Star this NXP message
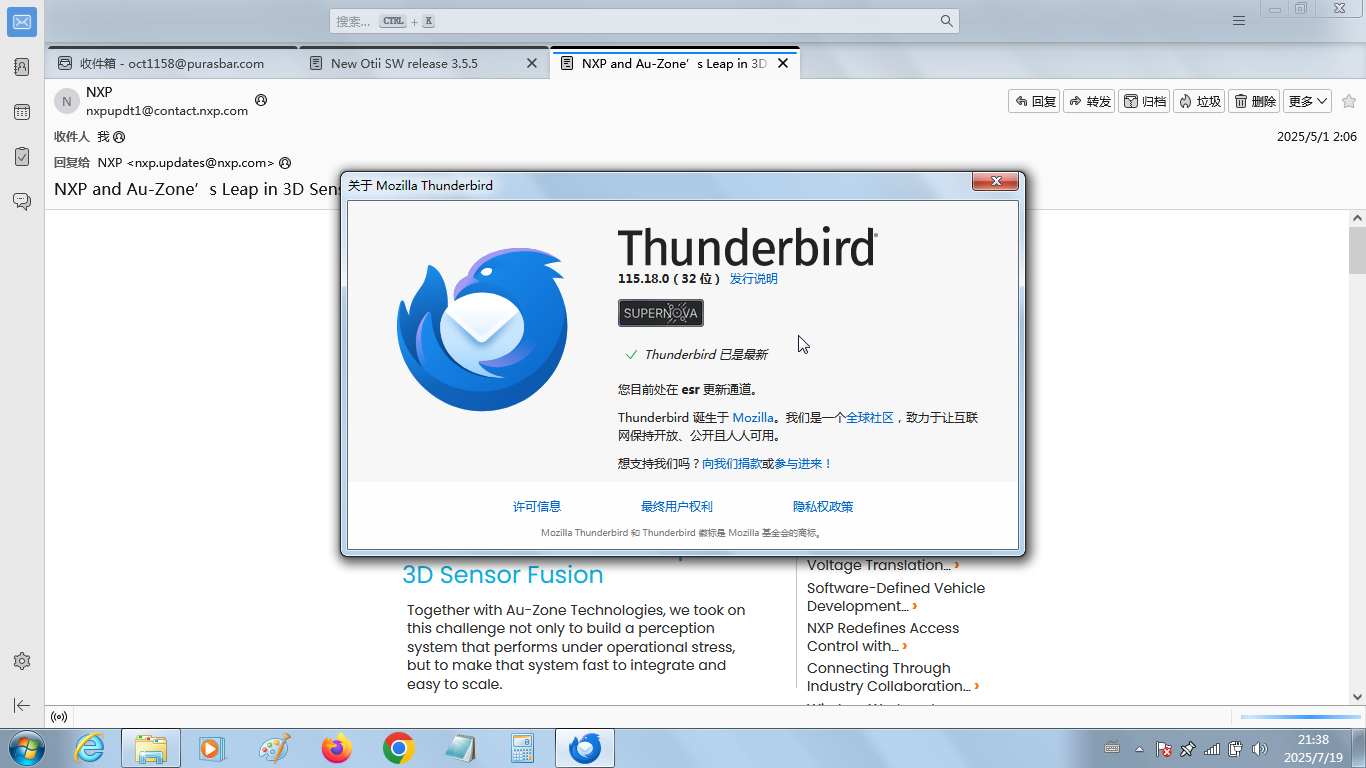Image resolution: width=1366 pixels, height=768 pixels. coord(1349,101)
